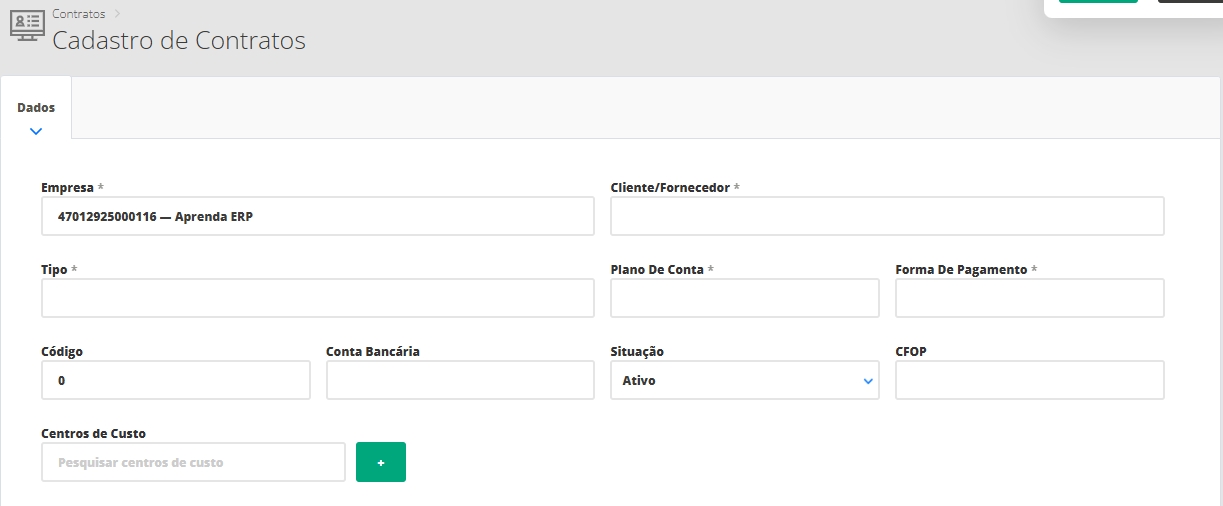This screenshot has width=1223, height=506.
Task: Click the CFOP input field
Action: coord(1029,380)
